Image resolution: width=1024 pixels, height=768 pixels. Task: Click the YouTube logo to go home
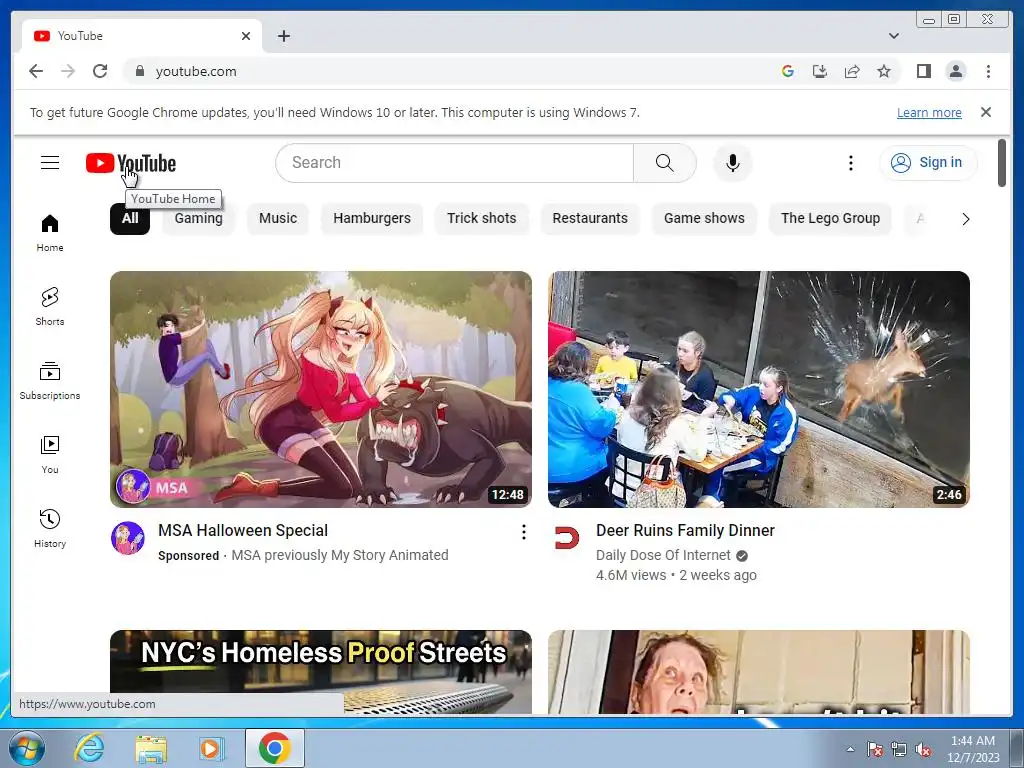tap(131, 163)
